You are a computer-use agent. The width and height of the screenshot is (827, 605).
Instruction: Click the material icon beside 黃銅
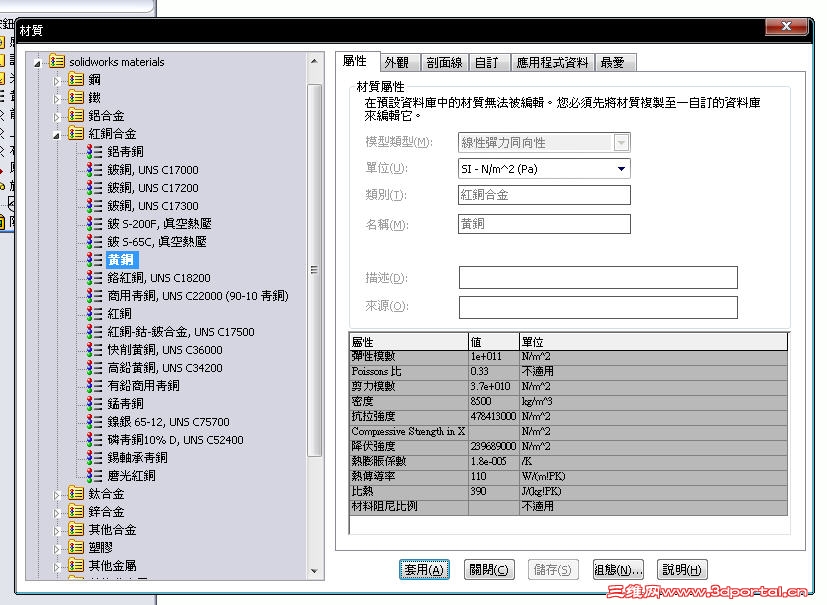coord(94,260)
